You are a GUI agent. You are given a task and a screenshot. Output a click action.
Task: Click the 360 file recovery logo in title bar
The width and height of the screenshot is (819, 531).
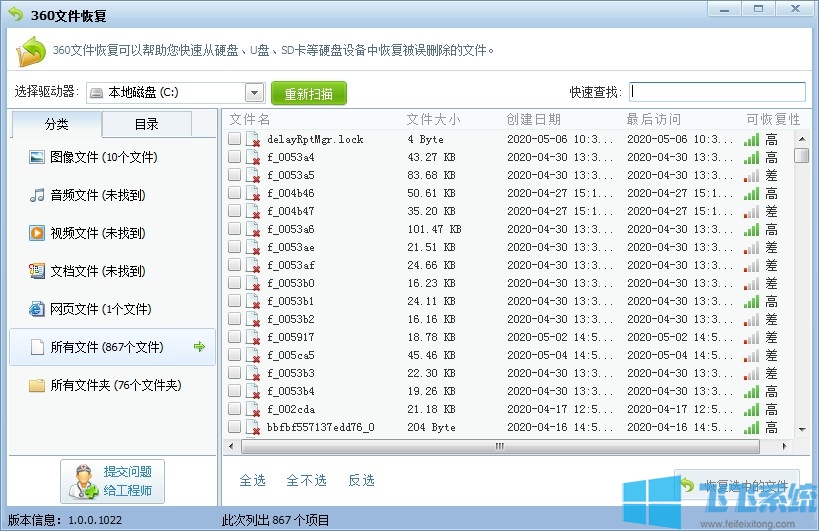16,14
